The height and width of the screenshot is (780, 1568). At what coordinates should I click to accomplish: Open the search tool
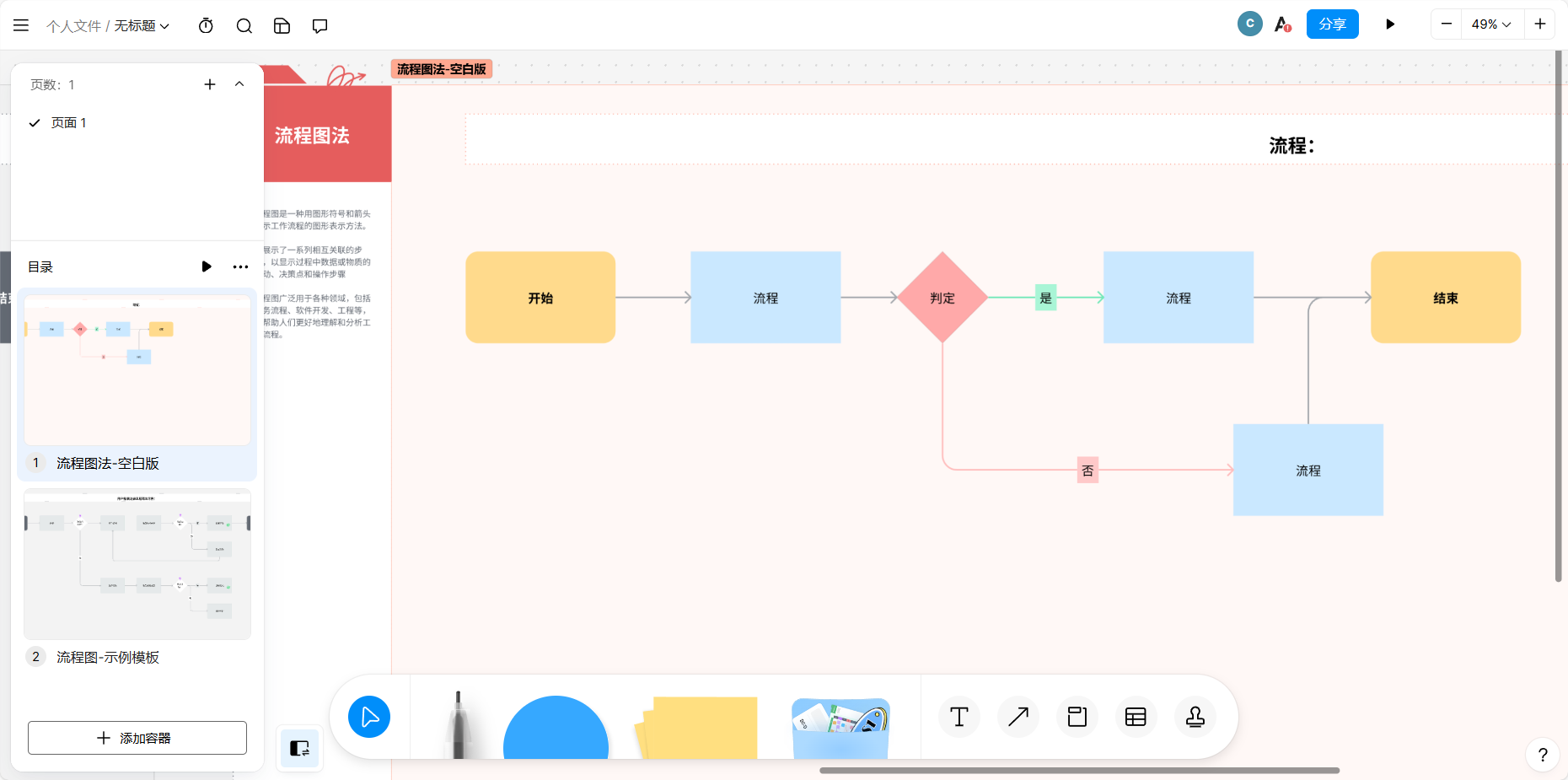click(x=244, y=25)
